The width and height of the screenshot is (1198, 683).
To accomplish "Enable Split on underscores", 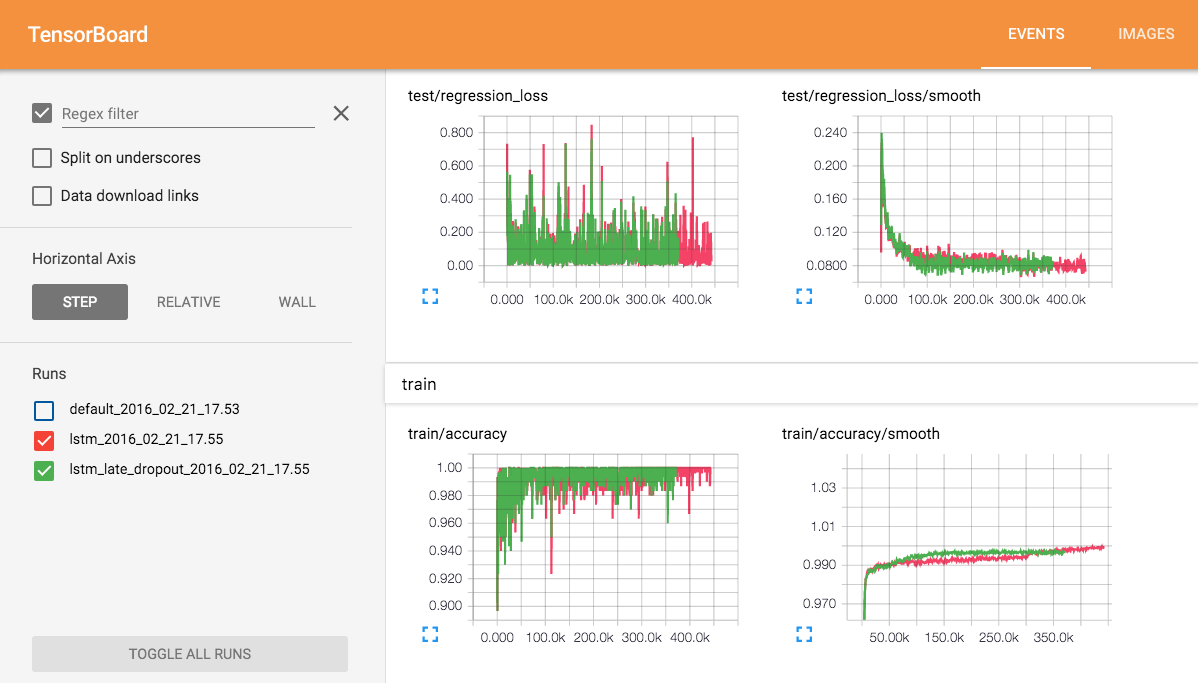I will click(x=41, y=157).
